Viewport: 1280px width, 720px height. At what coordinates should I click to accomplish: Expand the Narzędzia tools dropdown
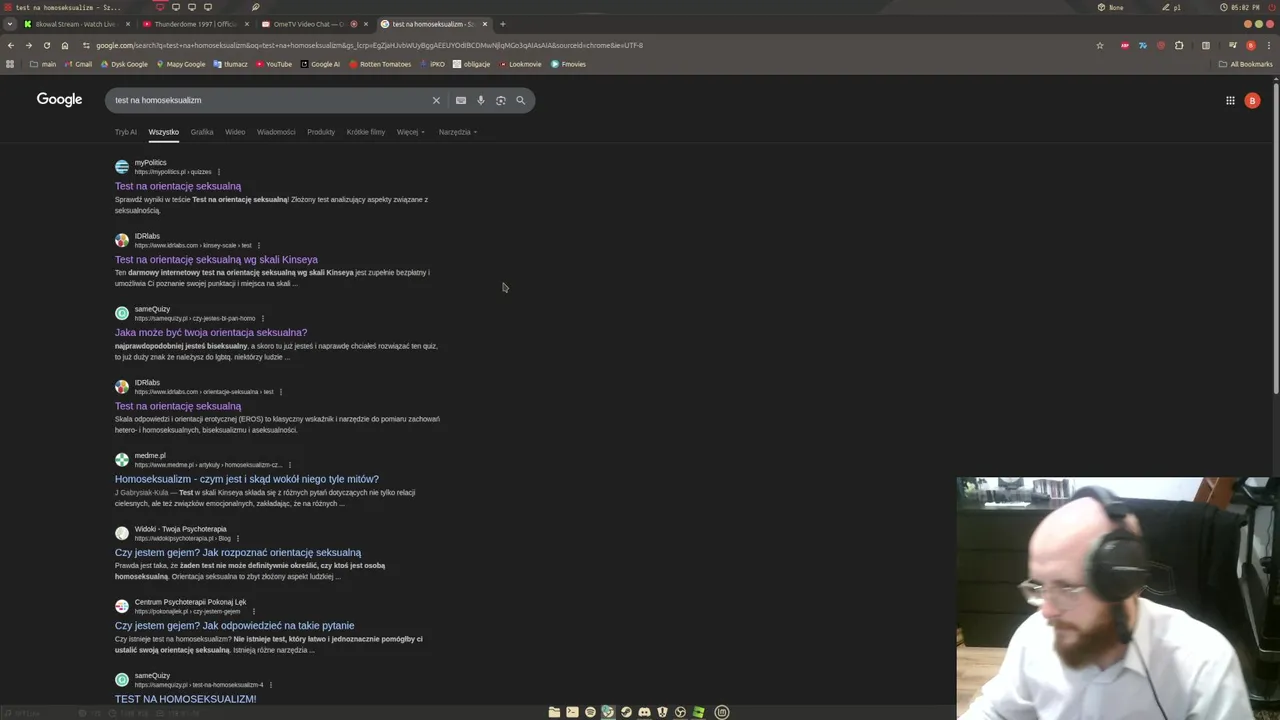458,132
